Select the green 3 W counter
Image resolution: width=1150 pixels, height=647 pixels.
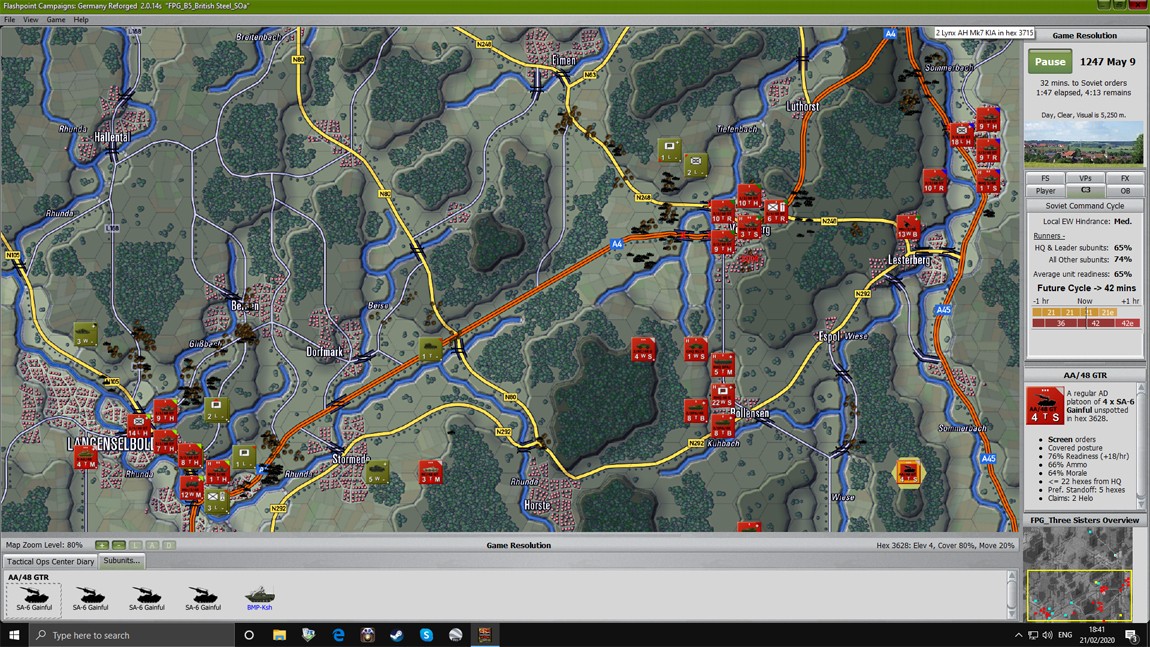click(85, 335)
